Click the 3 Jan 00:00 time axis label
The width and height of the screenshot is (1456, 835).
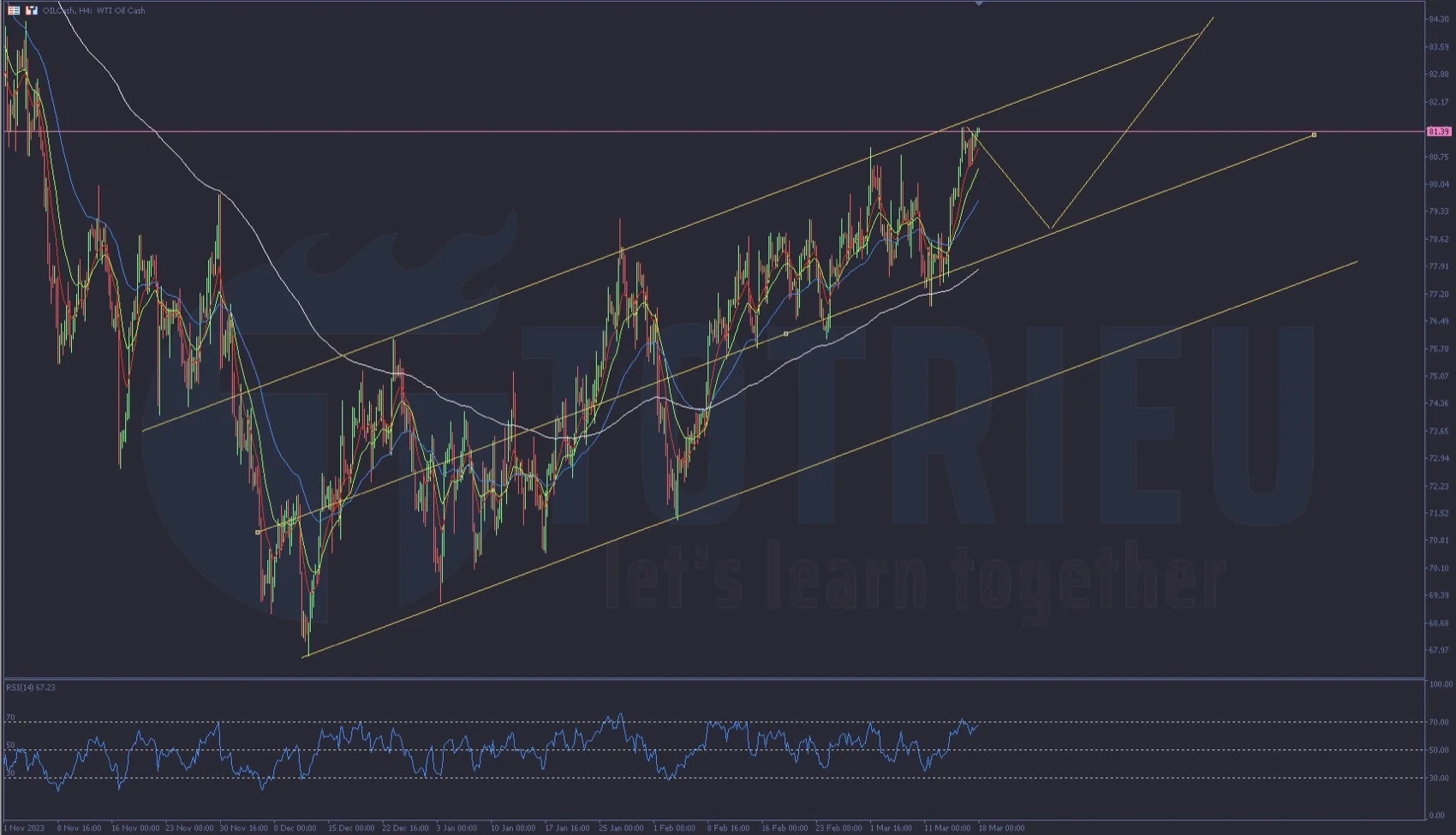(x=456, y=828)
